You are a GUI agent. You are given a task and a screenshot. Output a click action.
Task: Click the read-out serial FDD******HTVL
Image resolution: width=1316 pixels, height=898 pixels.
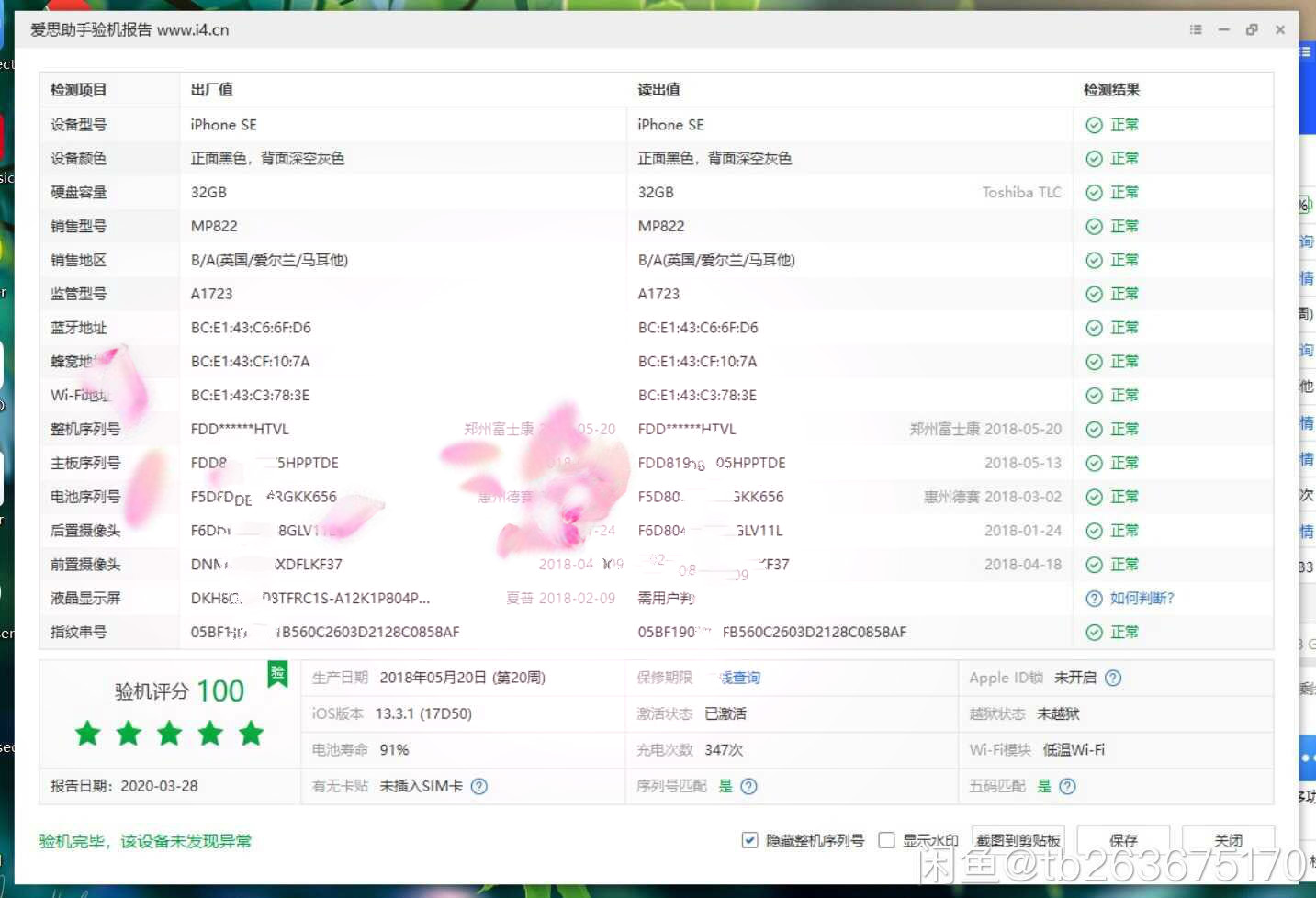tap(687, 429)
